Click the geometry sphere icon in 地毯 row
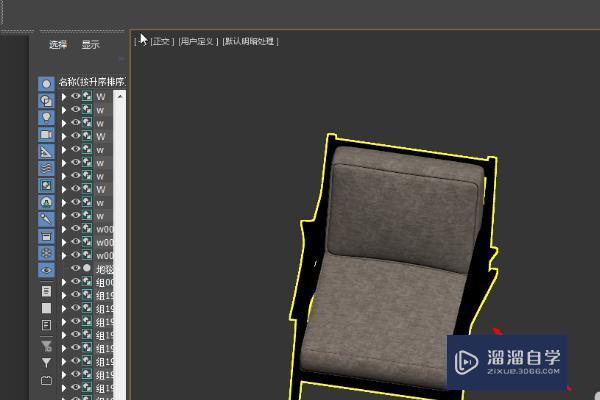The height and width of the screenshot is (400, 600). 87,268
